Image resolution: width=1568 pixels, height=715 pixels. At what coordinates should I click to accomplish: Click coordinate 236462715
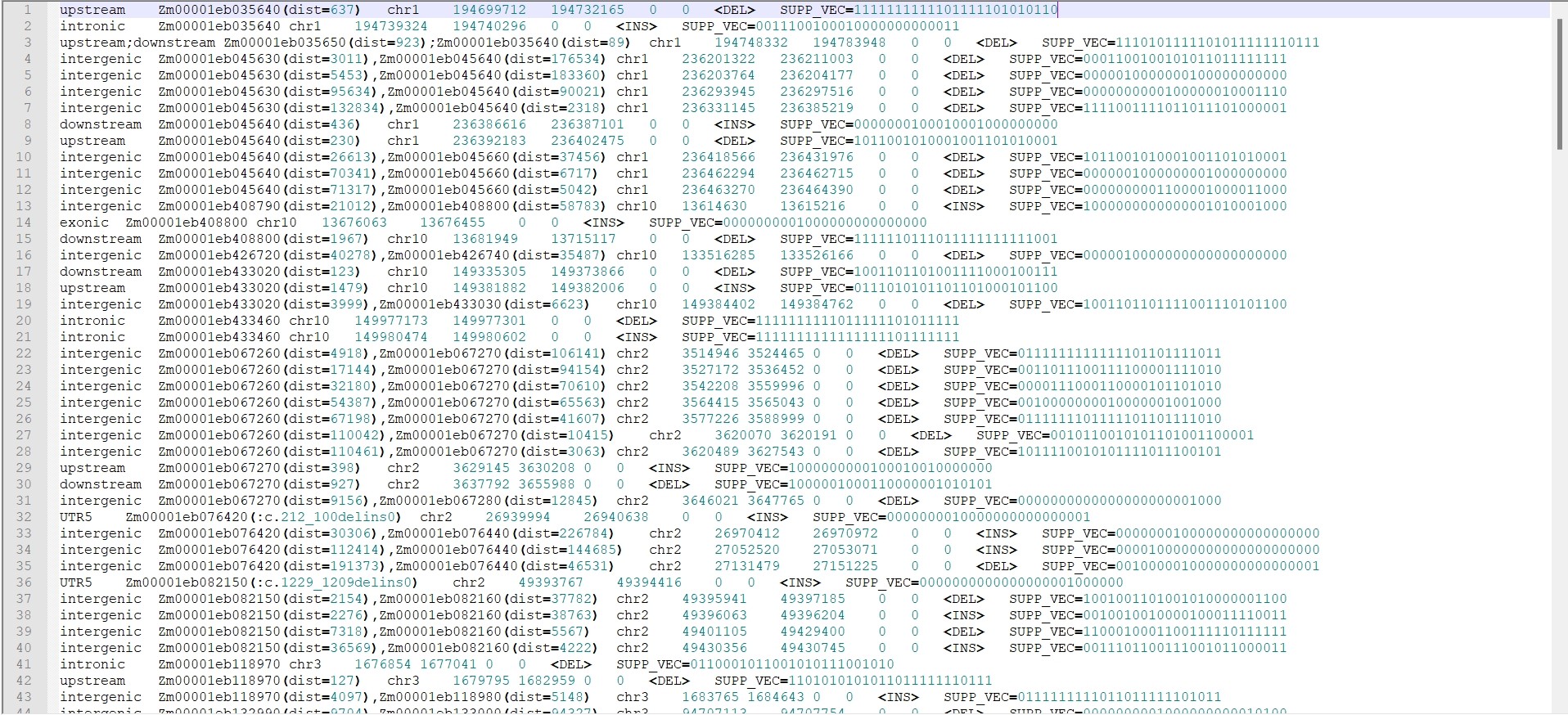tap(817, 173)
